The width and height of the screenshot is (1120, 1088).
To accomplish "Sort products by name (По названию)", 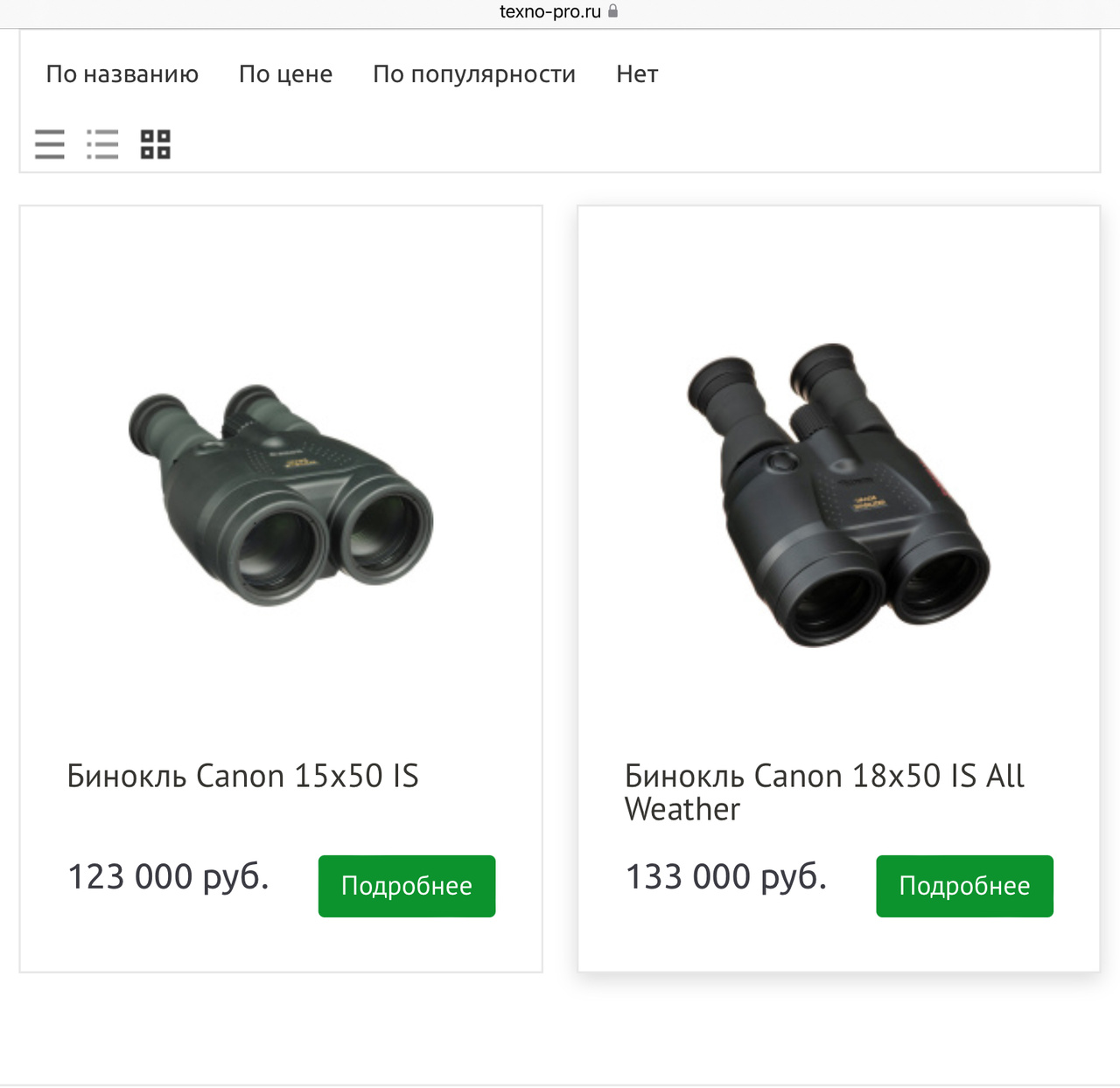I will point(122,74).
